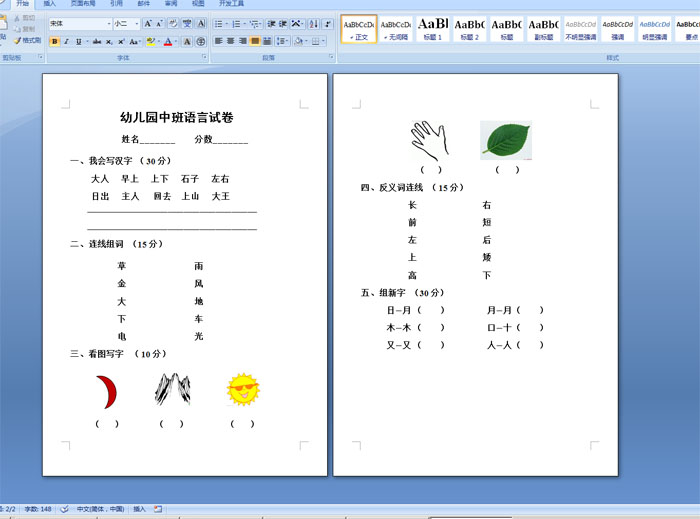
Task: Open the font size dropdown
Action: tap(137, 24)
